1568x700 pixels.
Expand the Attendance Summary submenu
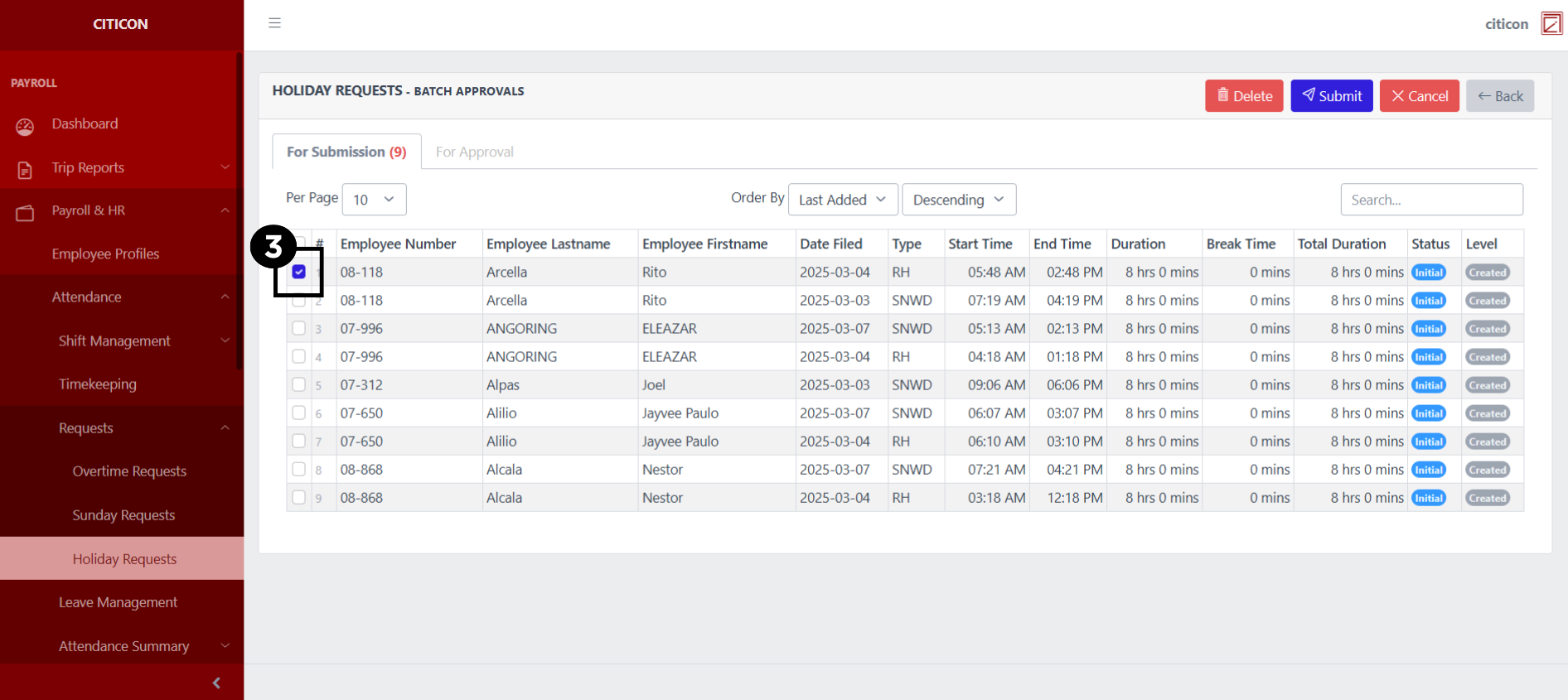tap(124, 646)
